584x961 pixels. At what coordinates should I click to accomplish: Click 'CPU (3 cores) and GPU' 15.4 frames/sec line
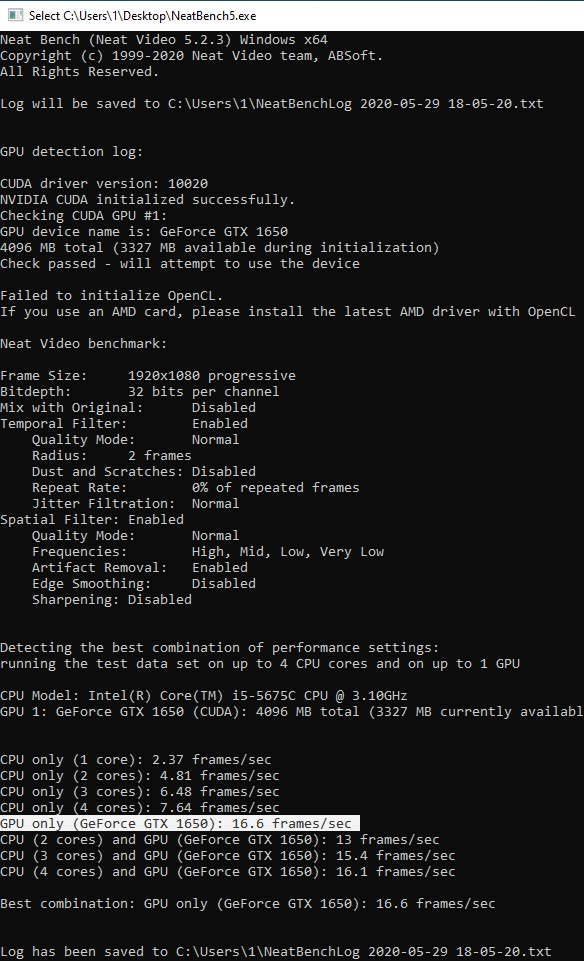click(228, 855)
